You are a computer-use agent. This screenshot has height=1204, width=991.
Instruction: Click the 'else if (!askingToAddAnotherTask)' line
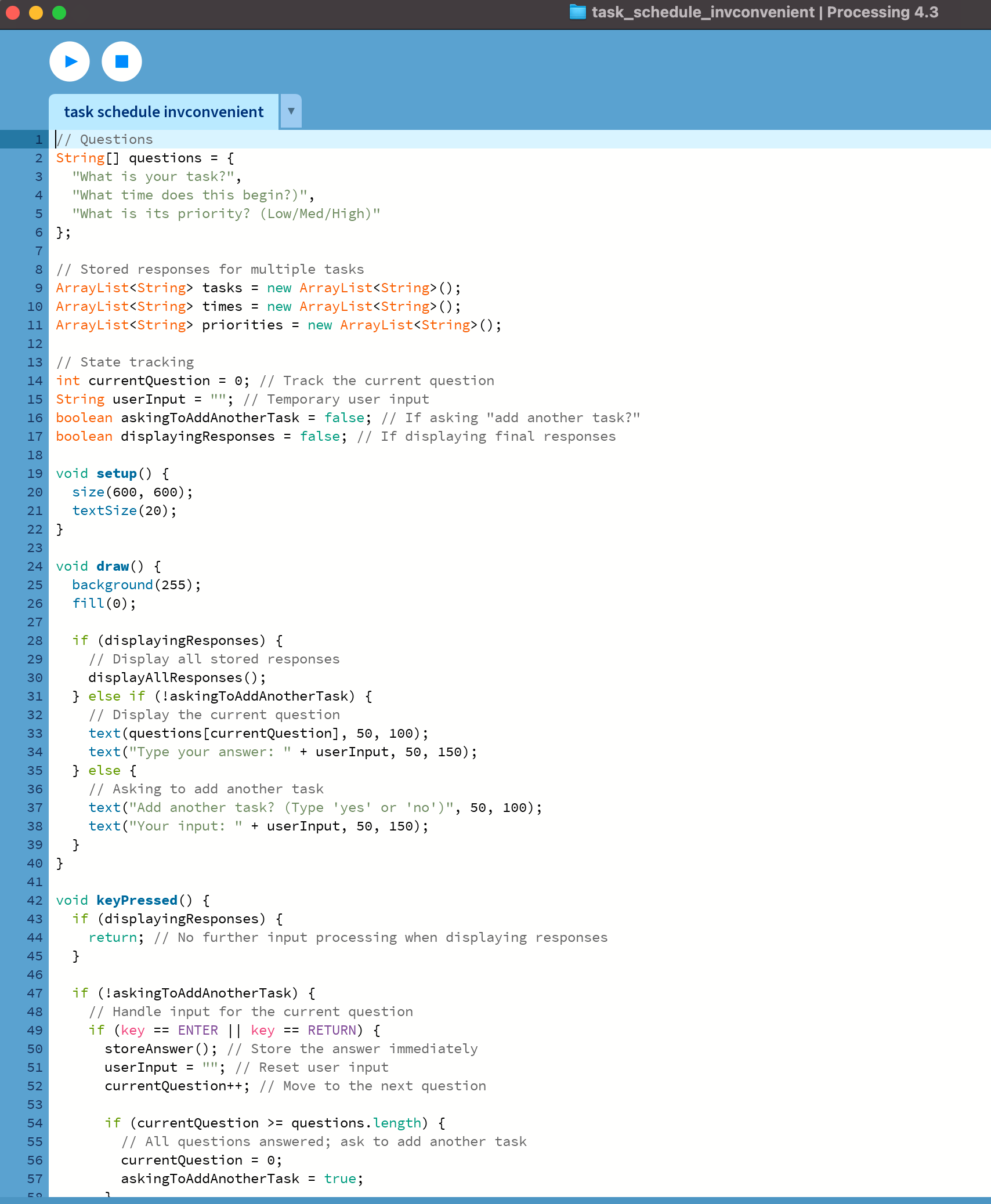222,696
